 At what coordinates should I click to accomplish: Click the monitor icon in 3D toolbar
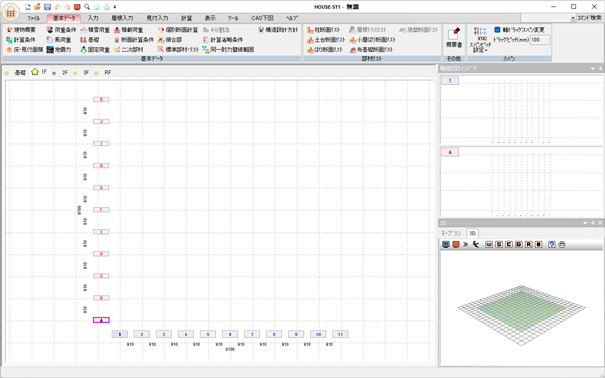coord(446,245)
